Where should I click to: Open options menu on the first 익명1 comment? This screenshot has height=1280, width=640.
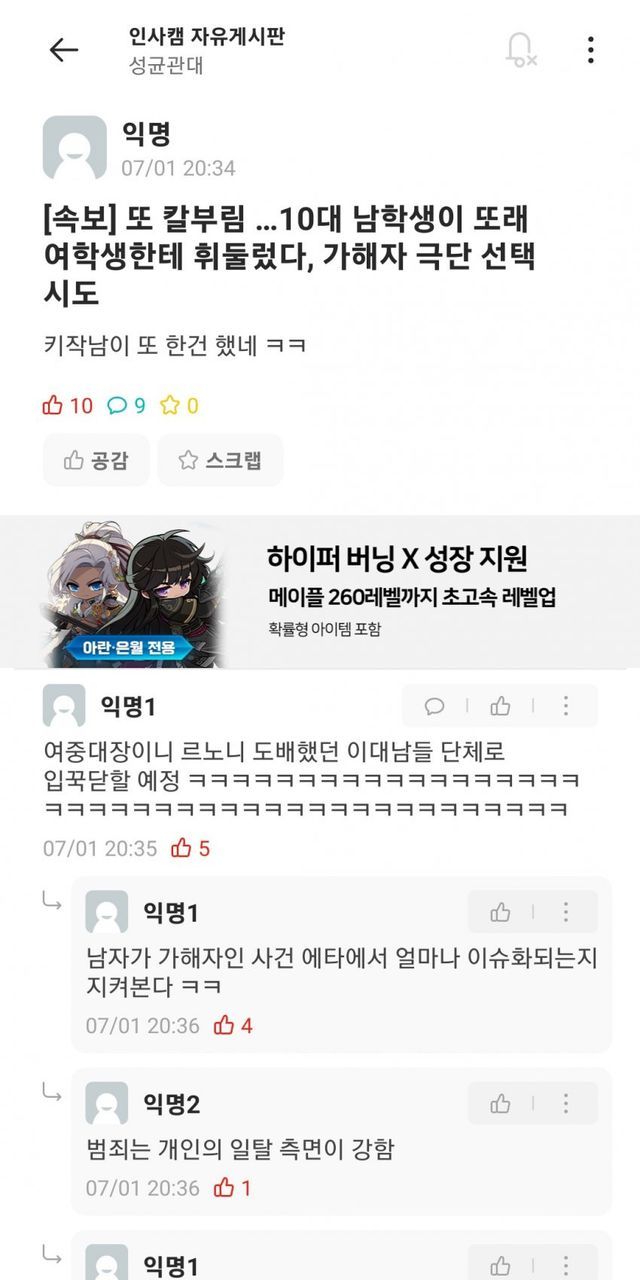[565, 707]
